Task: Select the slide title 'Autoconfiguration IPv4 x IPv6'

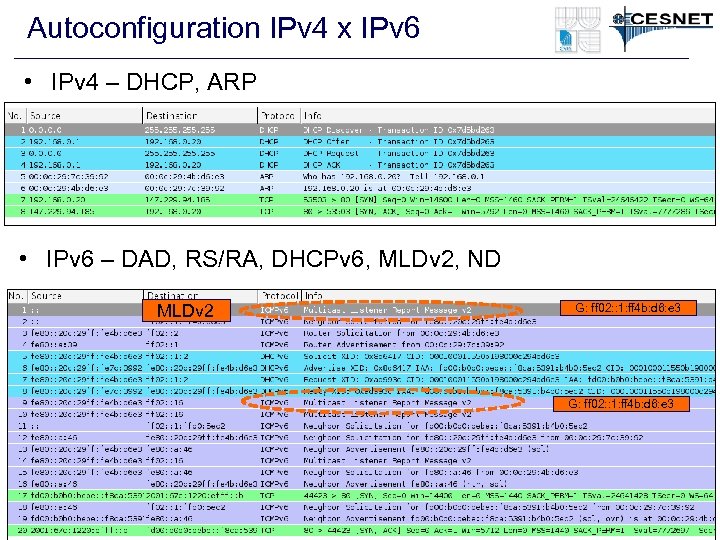Action: pyautogui.click(x=223, y=28)
